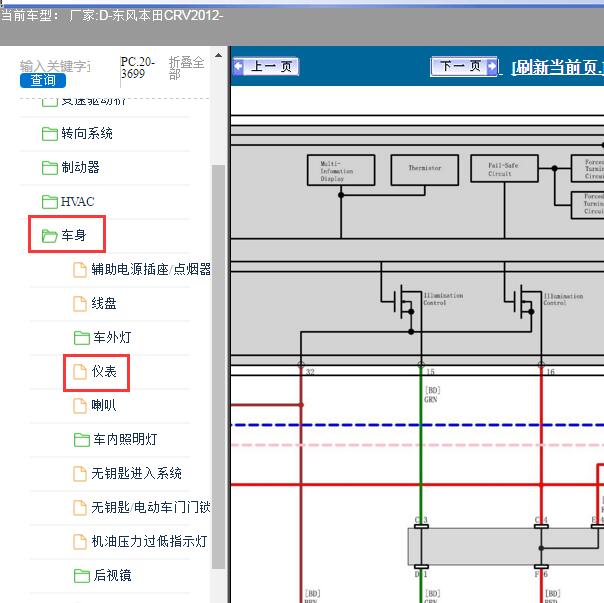Screen dimensions: 604x603
Task: Click the 后视镜 folder icon
Action: pos(82,576)
